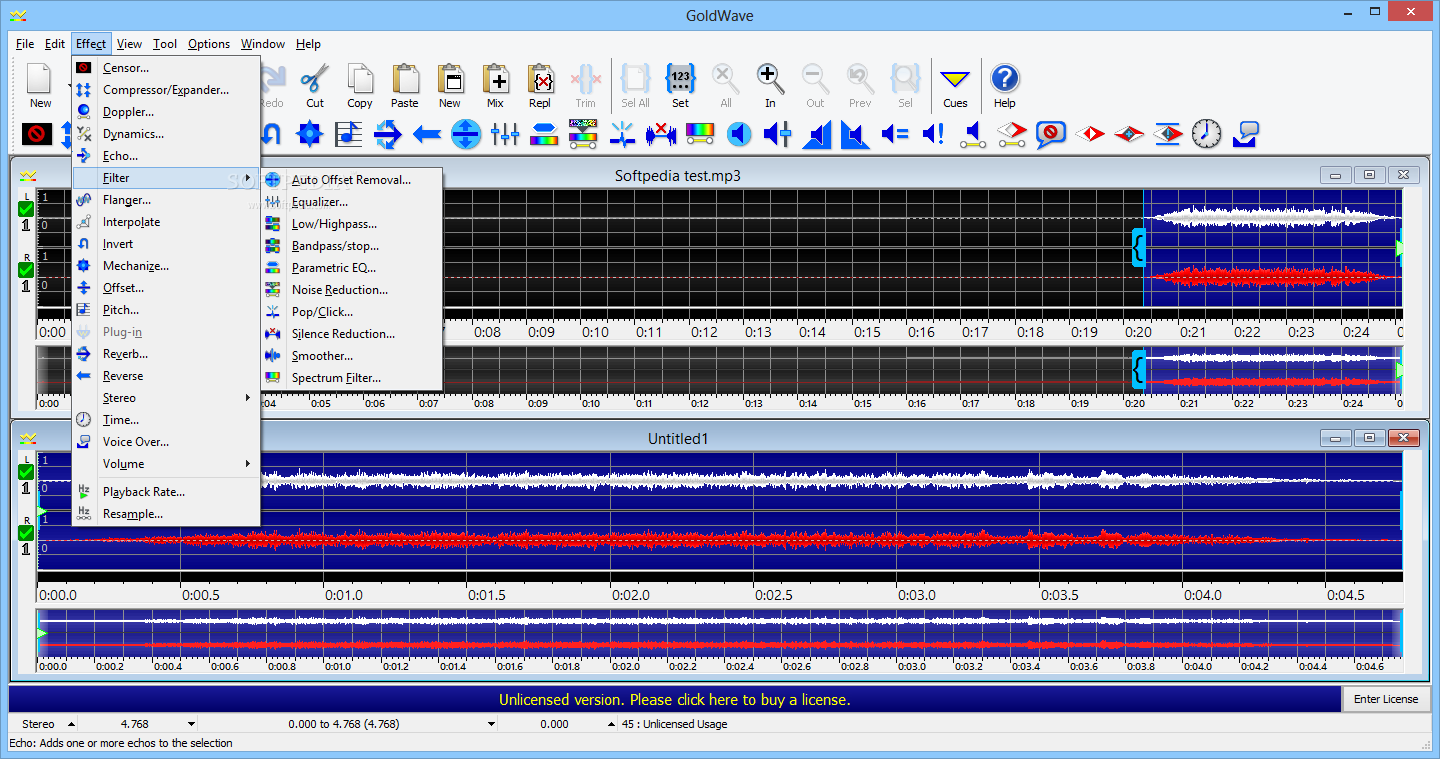Click the Maximize Volume speaker-exclamation icon
Screen dimensions: 1440x759
[x=934, y=133]
